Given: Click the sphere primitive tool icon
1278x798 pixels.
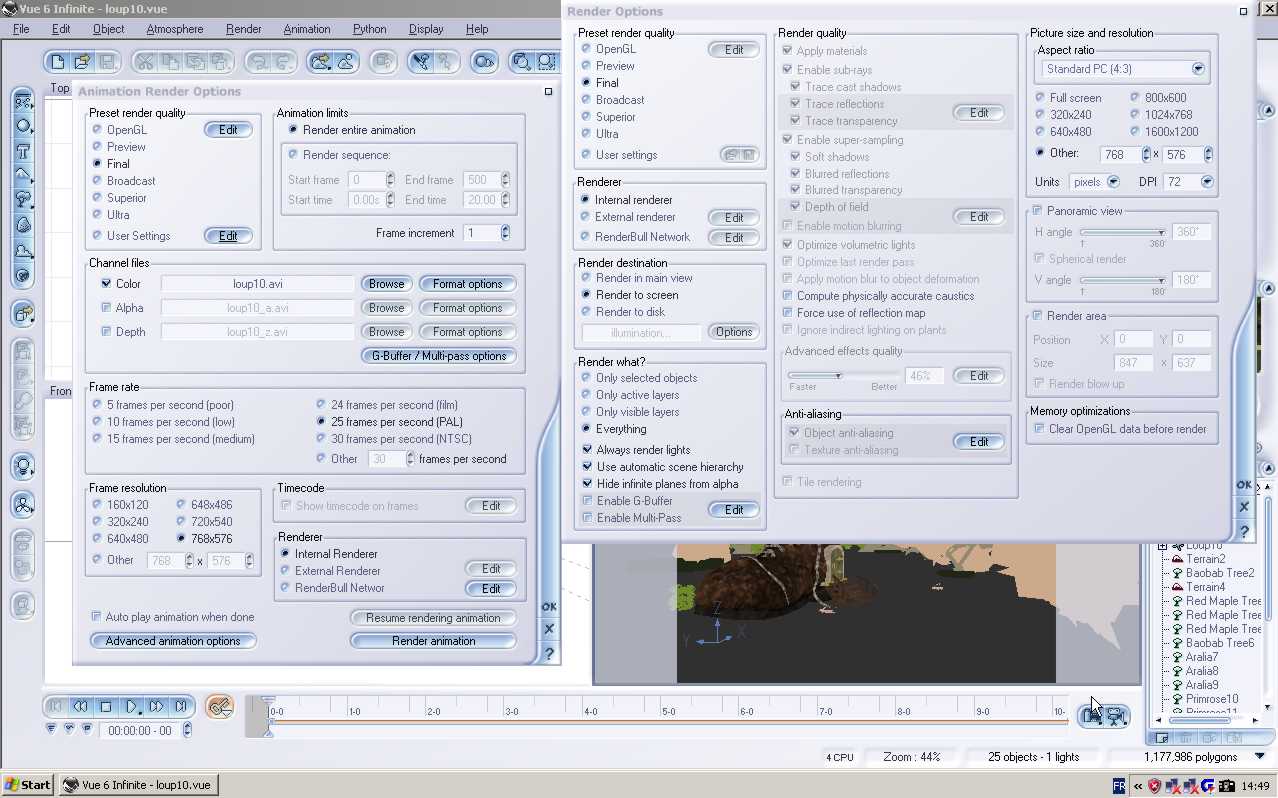Looking at the screenshot, I should [x=23, y=126].
